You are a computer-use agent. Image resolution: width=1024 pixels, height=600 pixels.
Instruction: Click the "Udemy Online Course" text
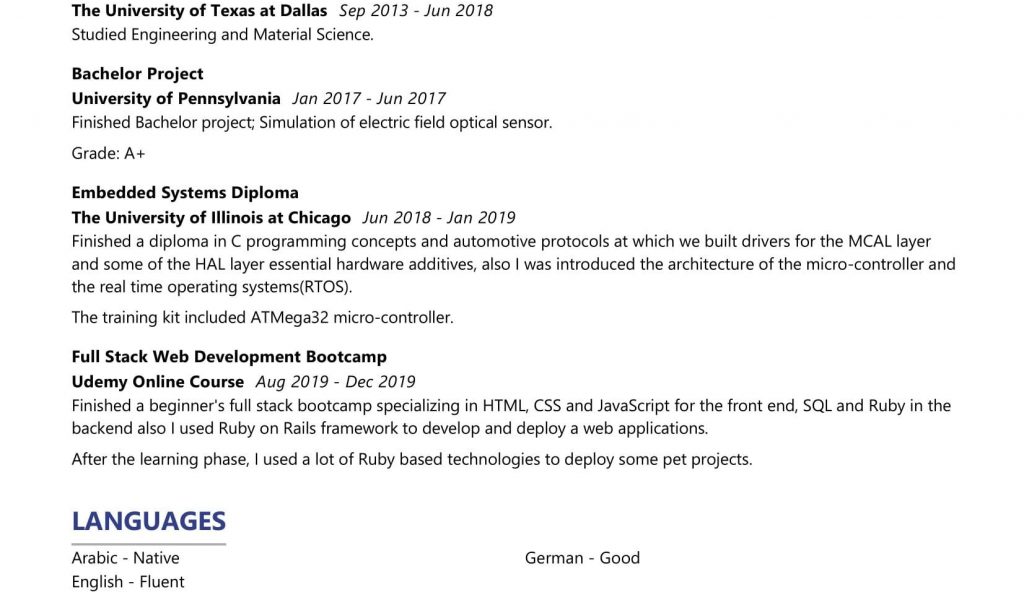[158, 381]
